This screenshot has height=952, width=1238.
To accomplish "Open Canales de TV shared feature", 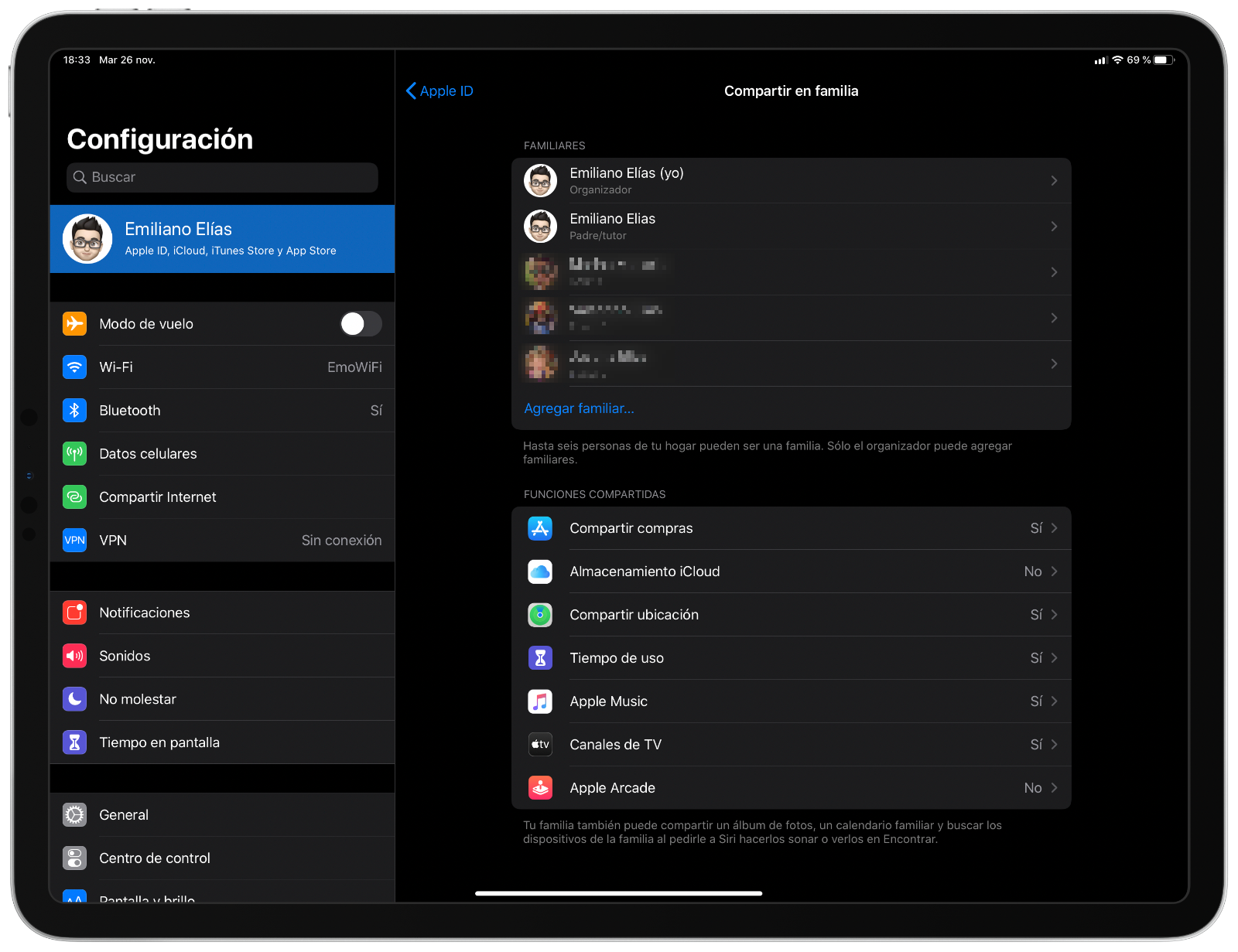I will click(x=791, y=745).
